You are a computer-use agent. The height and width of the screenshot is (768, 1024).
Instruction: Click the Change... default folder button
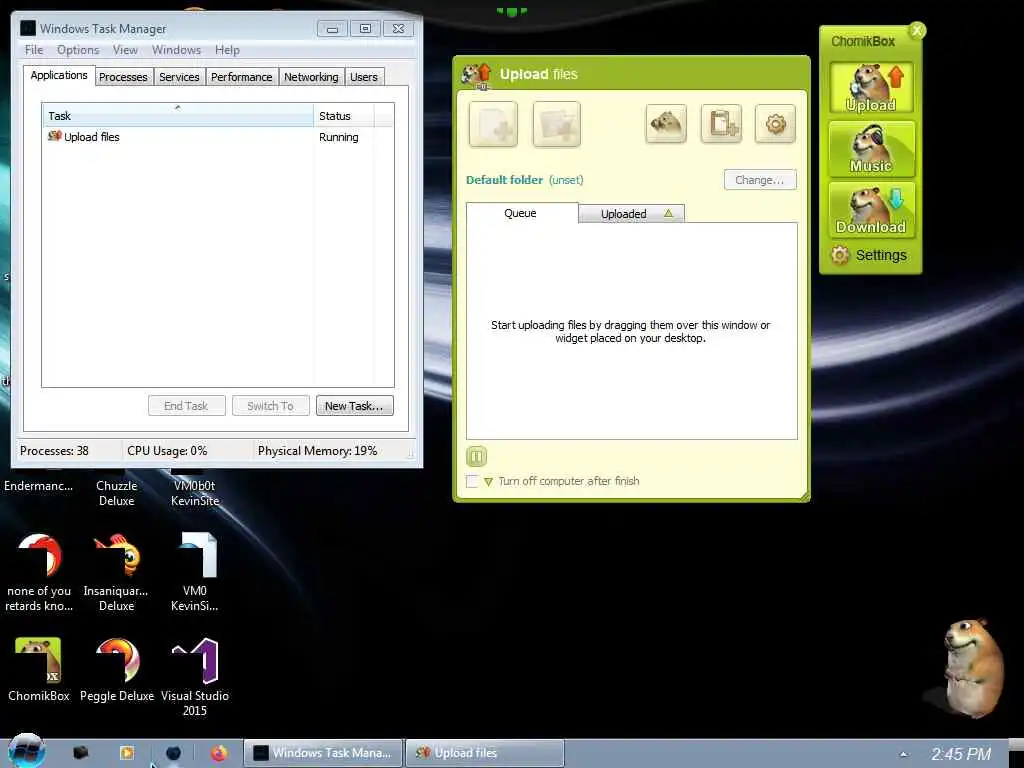760,180
